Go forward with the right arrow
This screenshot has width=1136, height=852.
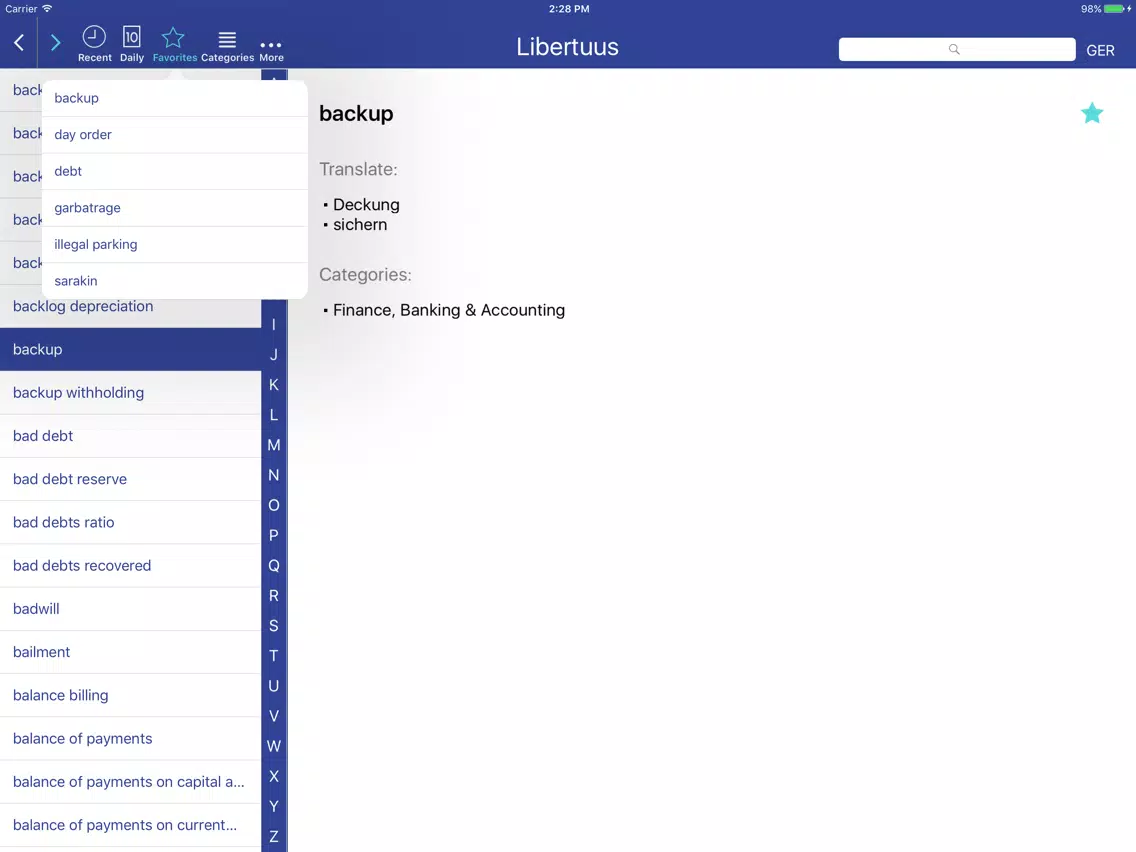coord(55,43)
